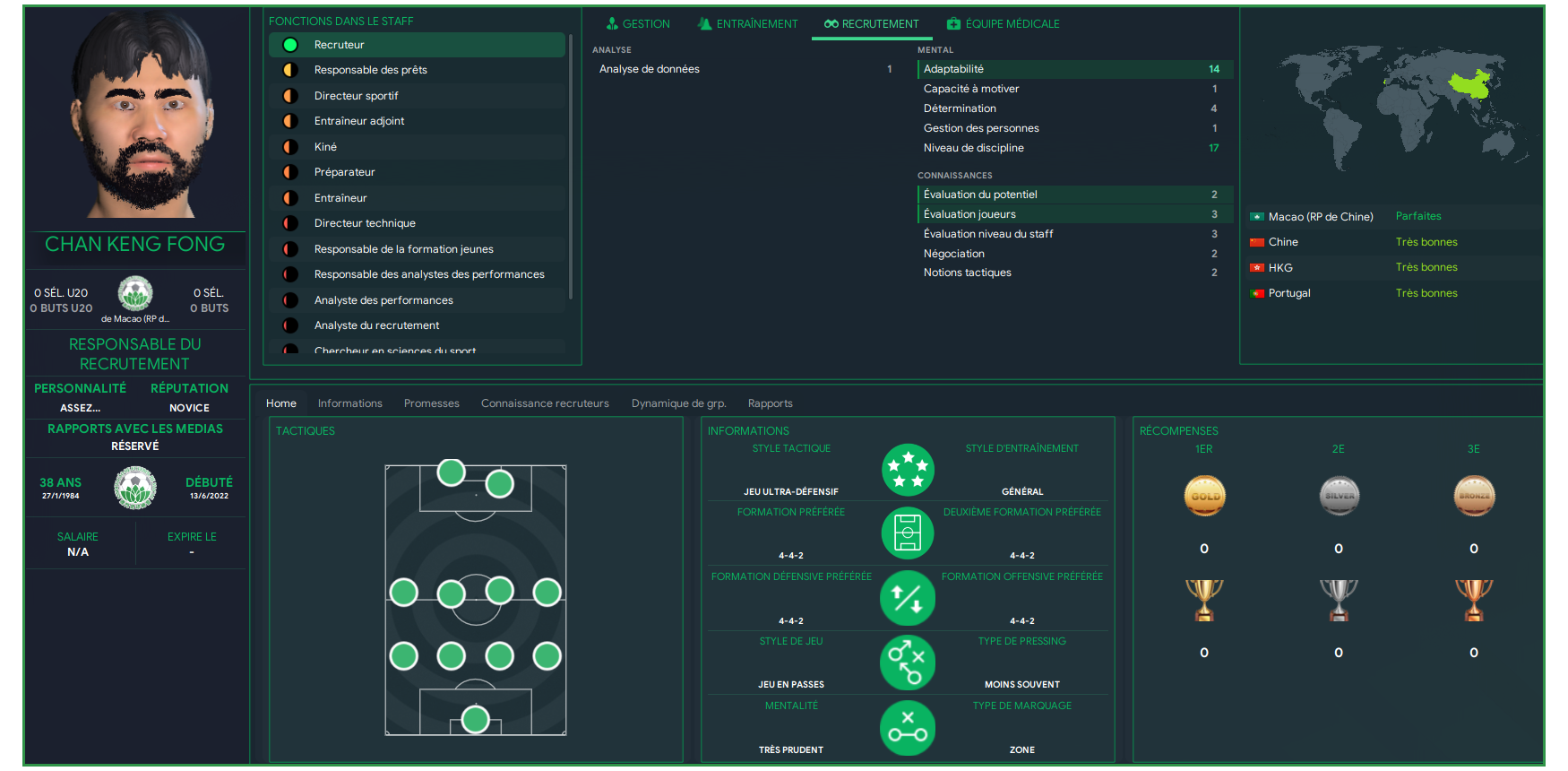Click the defensive/offensive formation arrows icon

908,598
